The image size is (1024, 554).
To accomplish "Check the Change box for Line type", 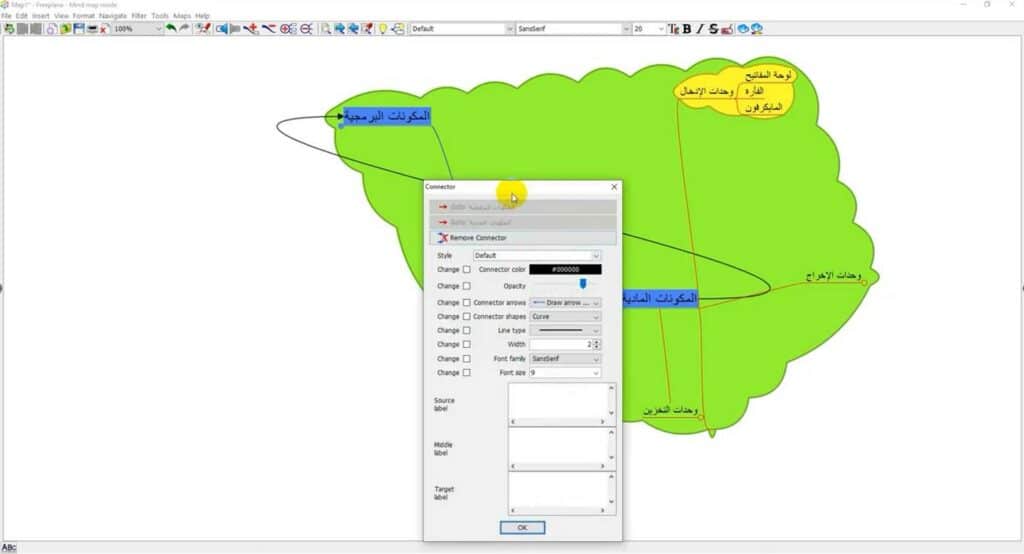I will pyautogui.click(x=466, y=330).
